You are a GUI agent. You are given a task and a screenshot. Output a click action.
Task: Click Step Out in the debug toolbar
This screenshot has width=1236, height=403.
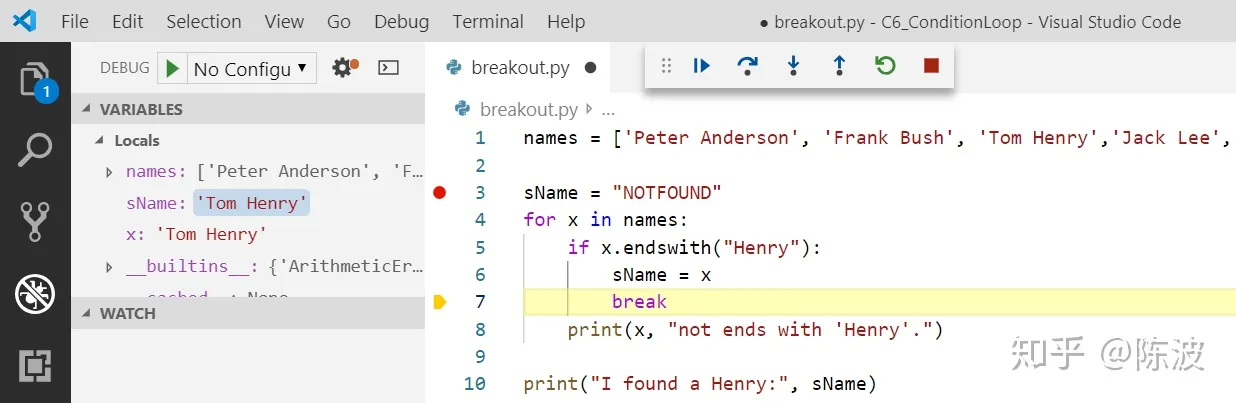tap(839, 66)
